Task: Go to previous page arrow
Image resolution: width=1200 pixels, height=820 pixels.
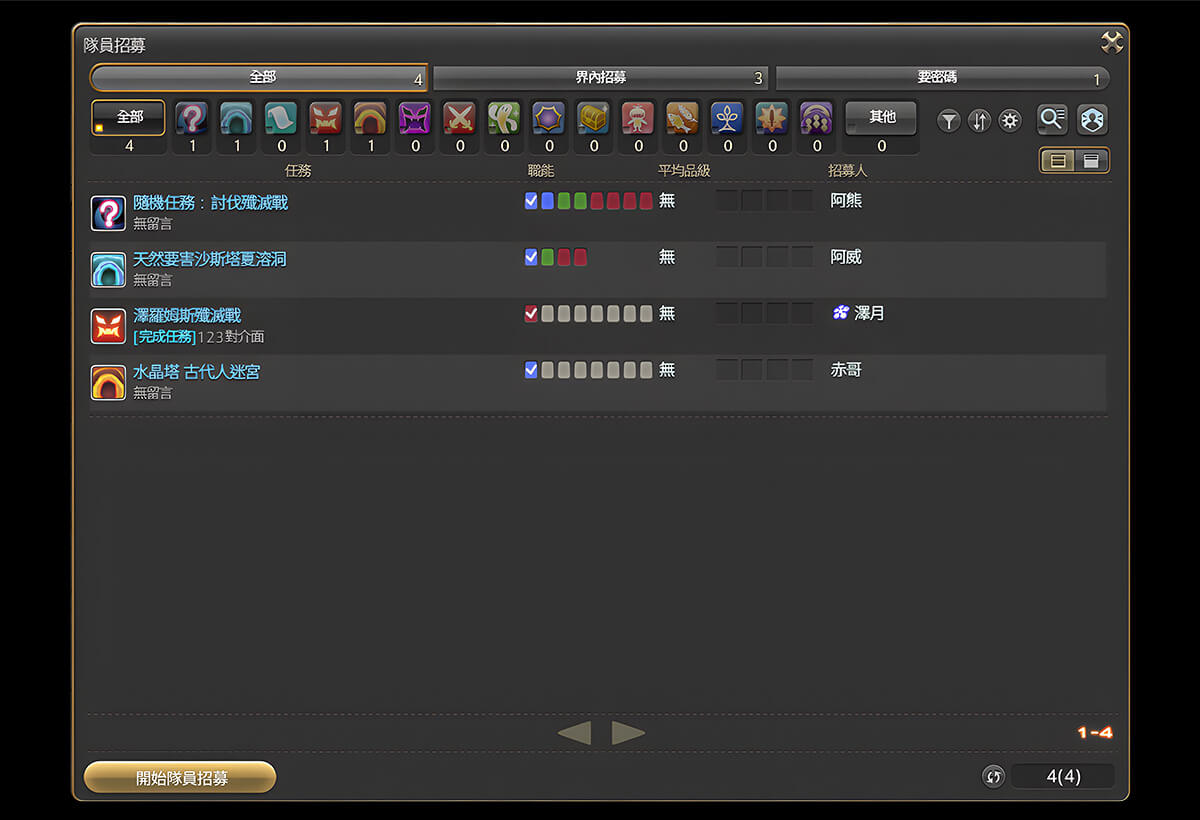Action: [x=575, y=733]
